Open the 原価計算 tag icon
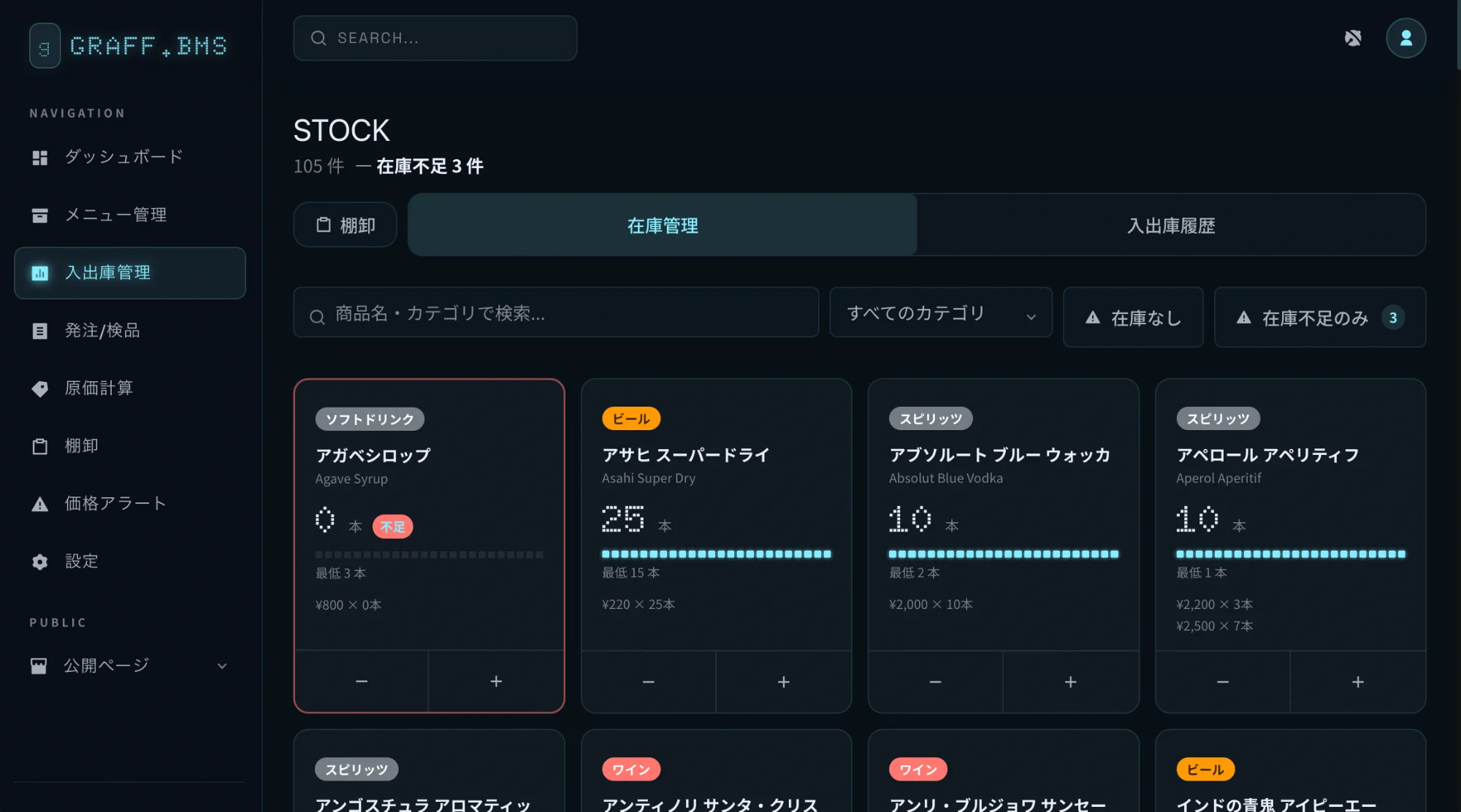The width and height of the screenshot is (1461, 812). (40, 388)
